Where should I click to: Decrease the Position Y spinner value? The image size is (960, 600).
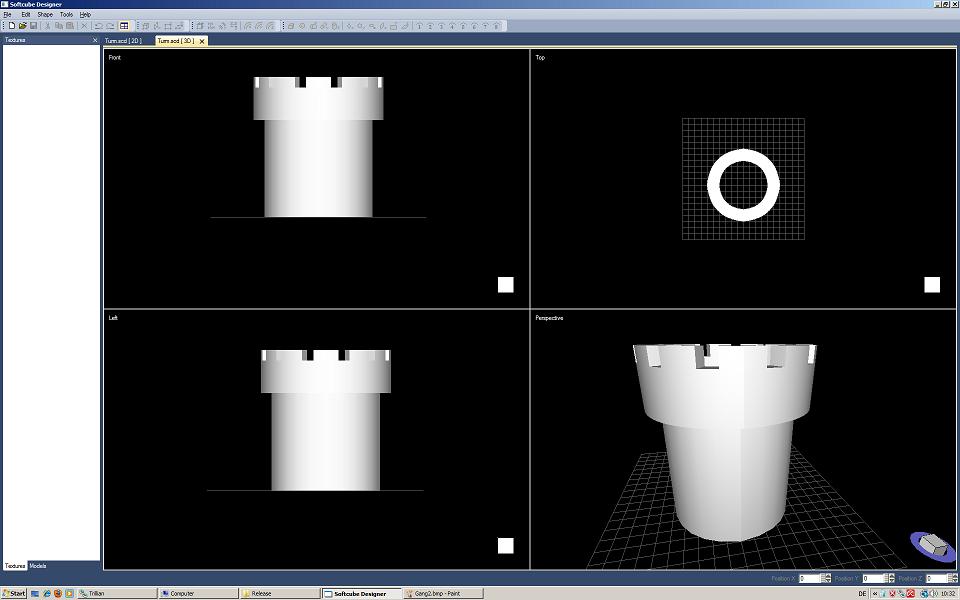[x=892, y=581]
